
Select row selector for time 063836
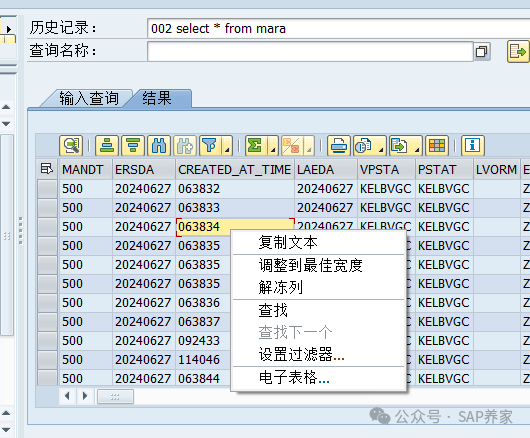[47, 302]
